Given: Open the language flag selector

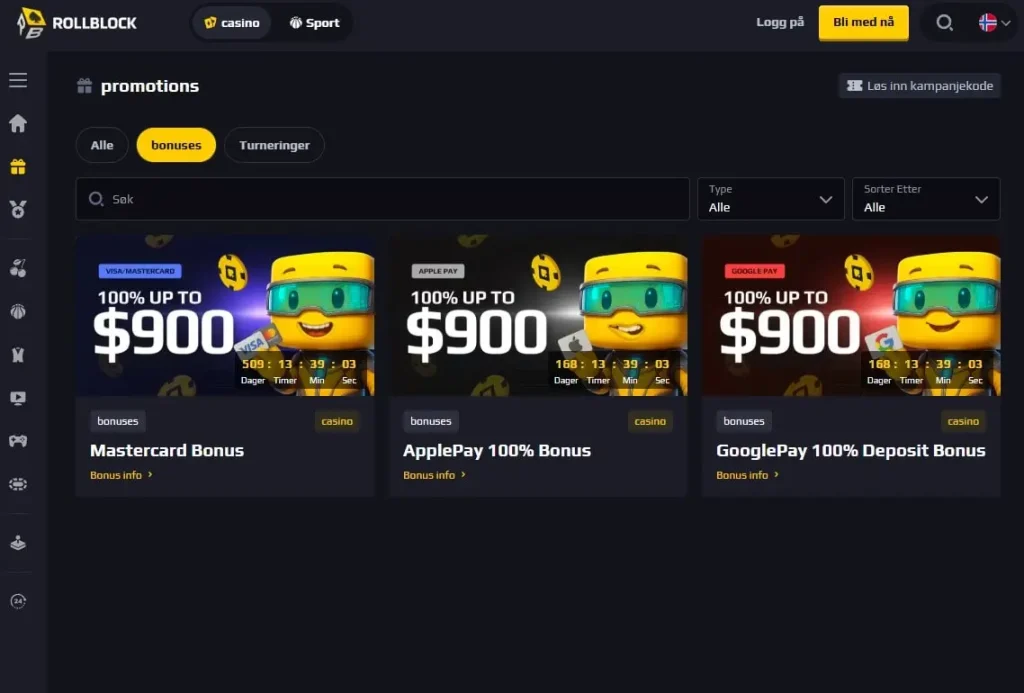Looking at the screenshot, I should point(994,23).
